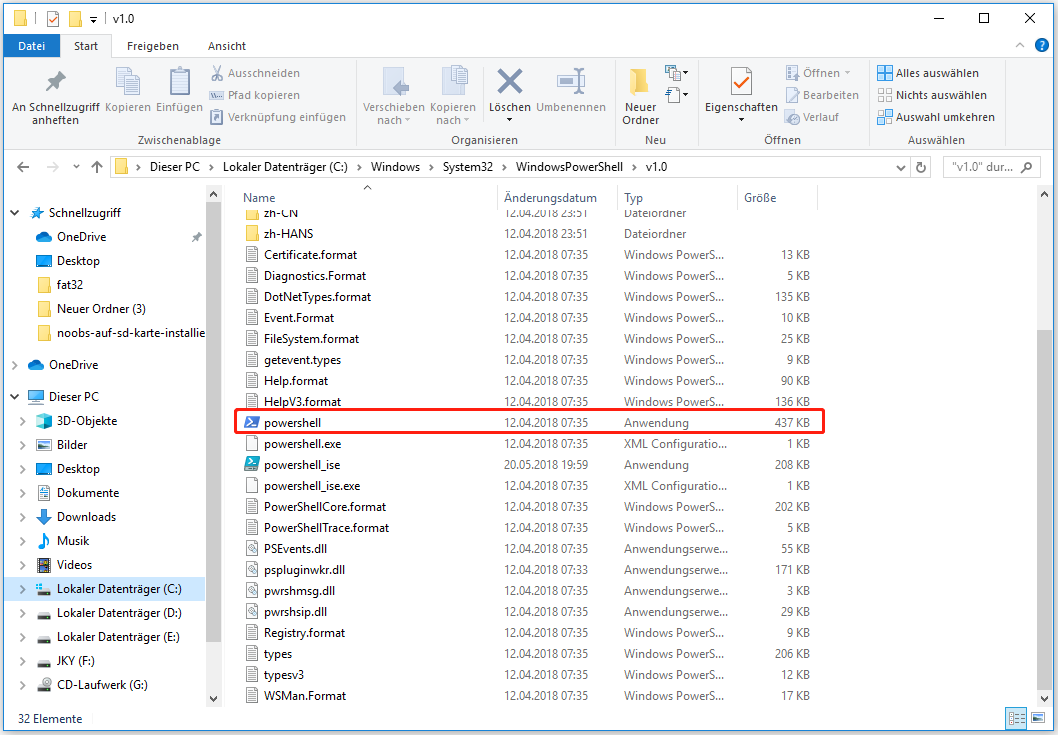Pin current folder via An Schnellzugriff anheften
Screen dimensions: 1058x735
coord(57,93)
